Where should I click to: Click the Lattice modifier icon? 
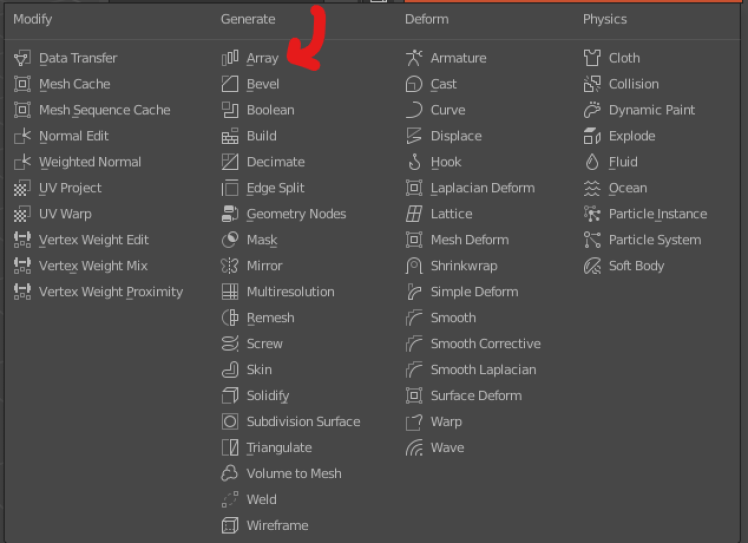click(x=414, y=214)
